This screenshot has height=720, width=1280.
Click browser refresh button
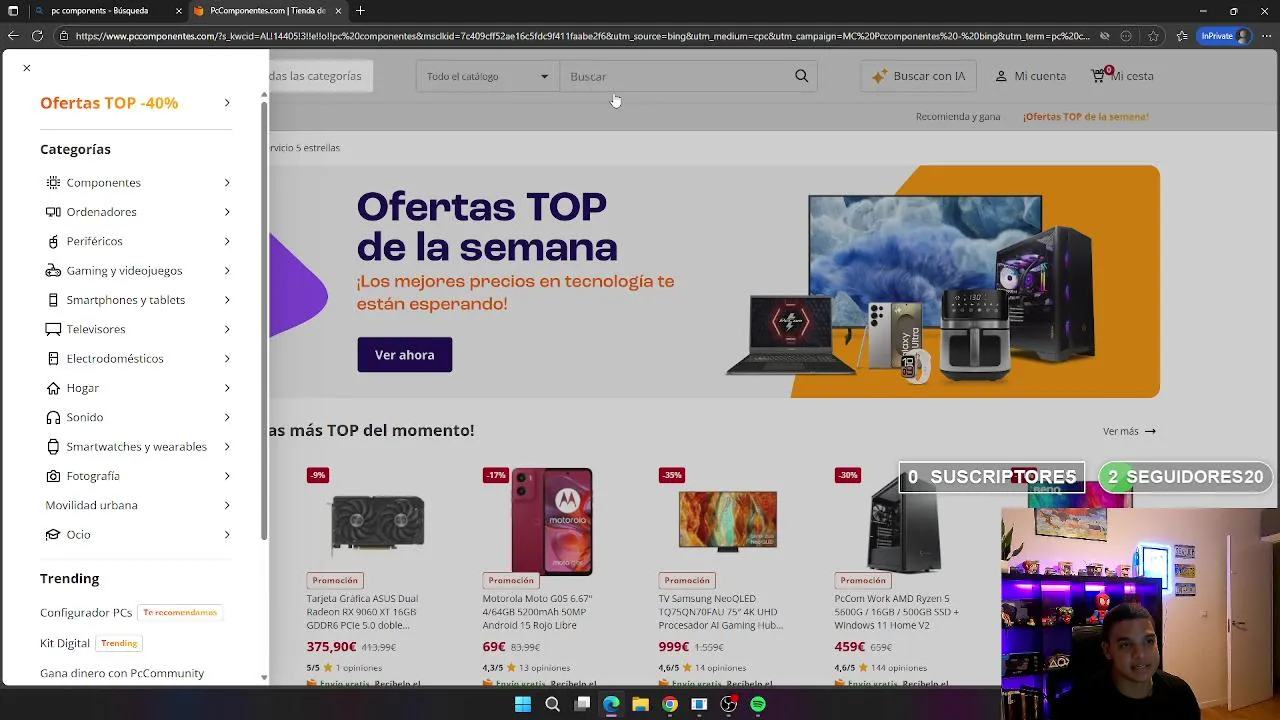click(37, 36)
